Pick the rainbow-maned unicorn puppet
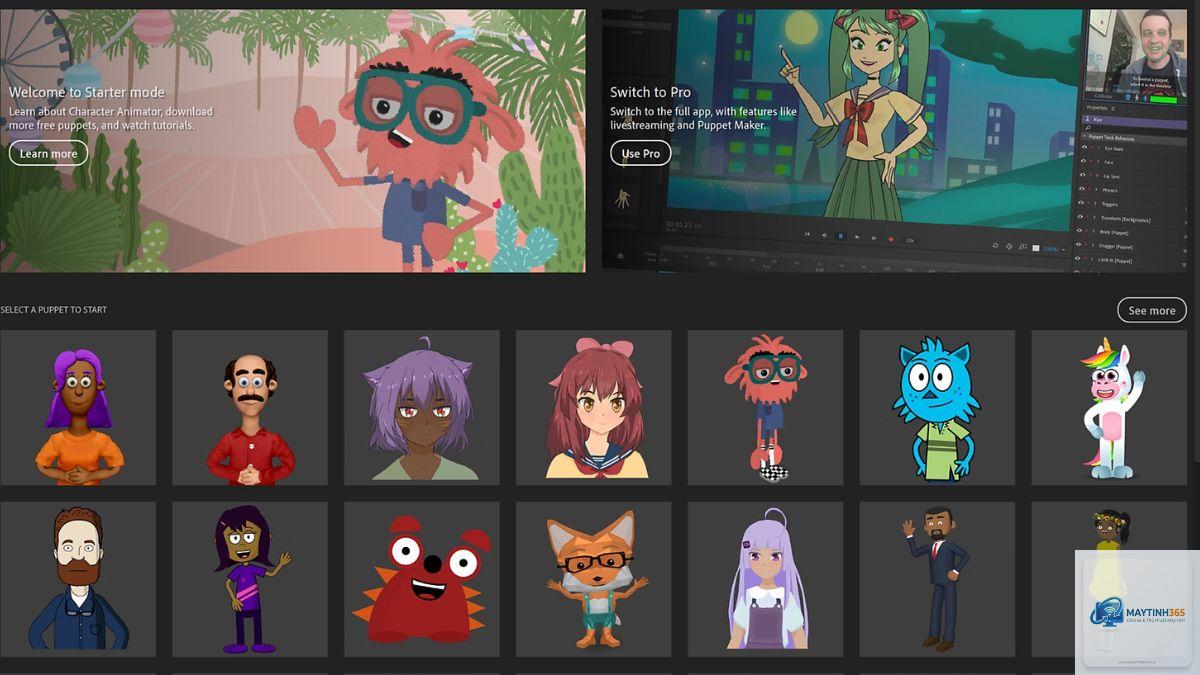The width and height of the screenshot is (1200, 675). [x=1110, y=408]
